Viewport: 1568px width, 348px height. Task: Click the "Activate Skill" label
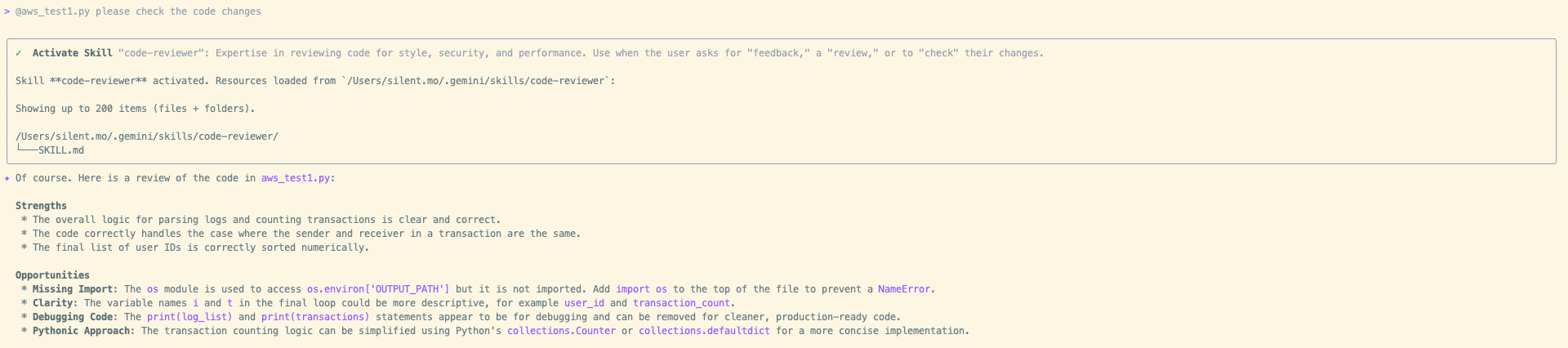click(x=73, y=53)
